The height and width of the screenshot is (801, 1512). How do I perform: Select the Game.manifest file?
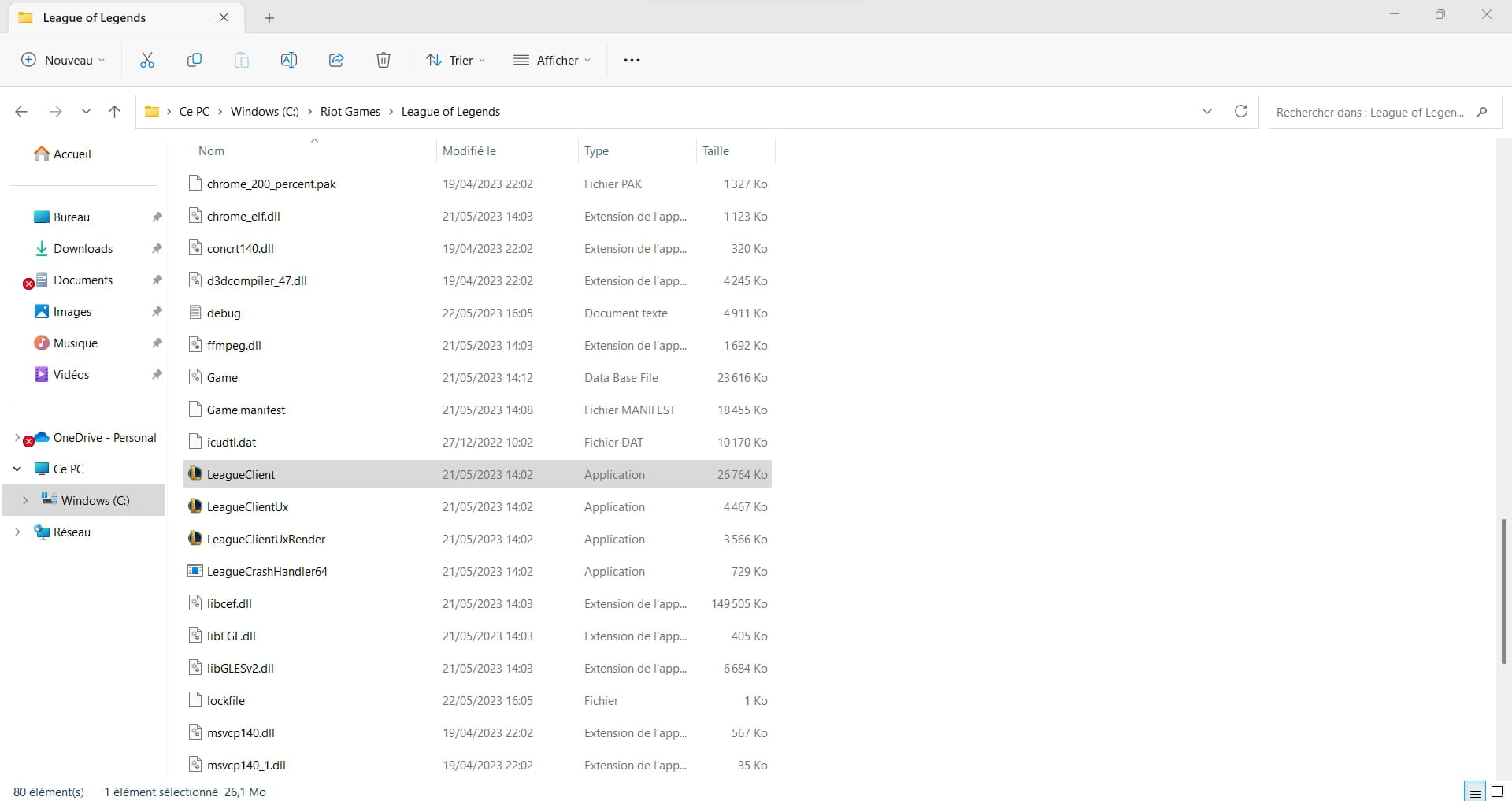point(477,410)
